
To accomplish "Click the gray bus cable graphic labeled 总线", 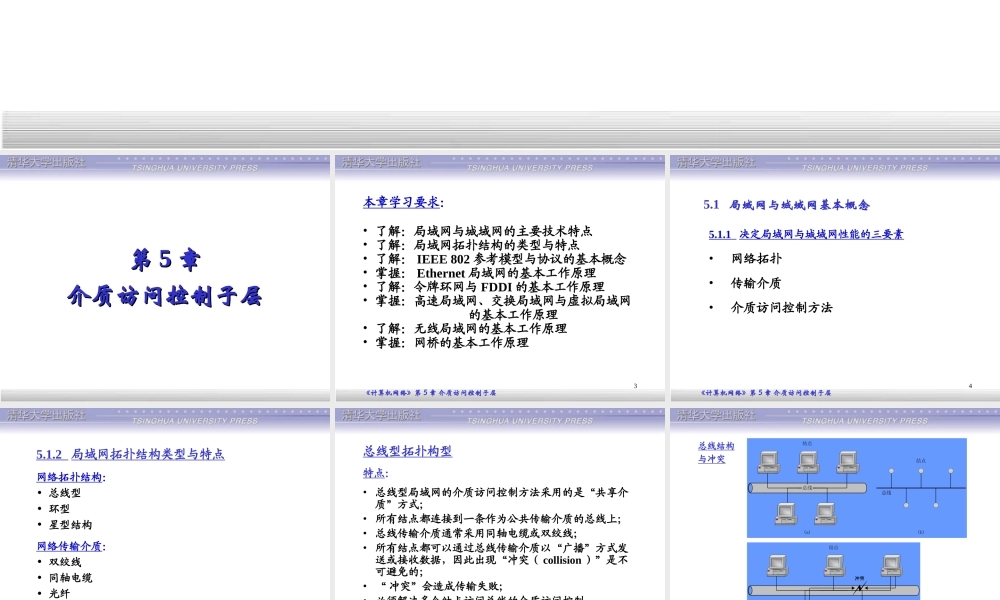I will click(807, 488).
